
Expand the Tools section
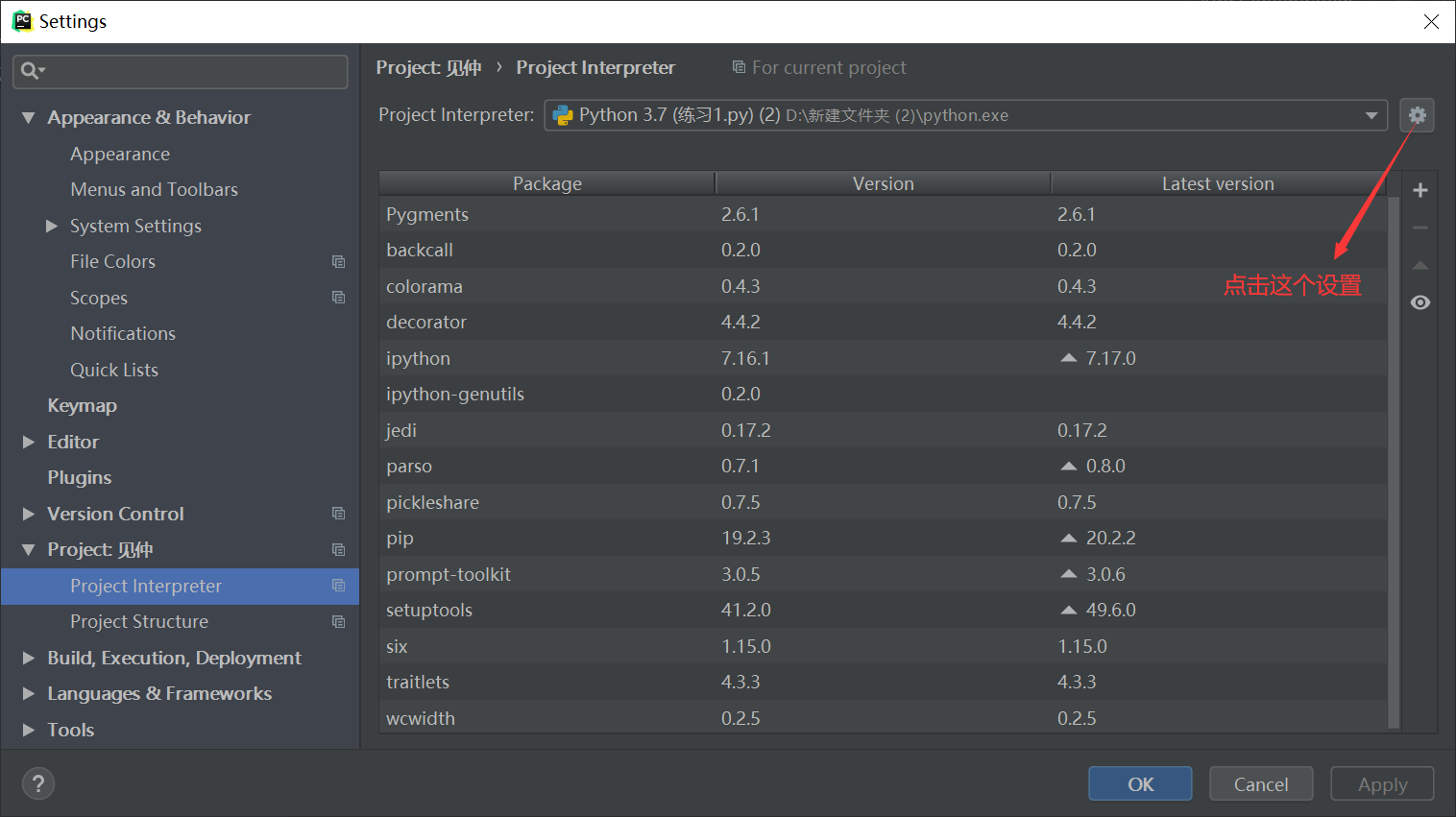29,730
